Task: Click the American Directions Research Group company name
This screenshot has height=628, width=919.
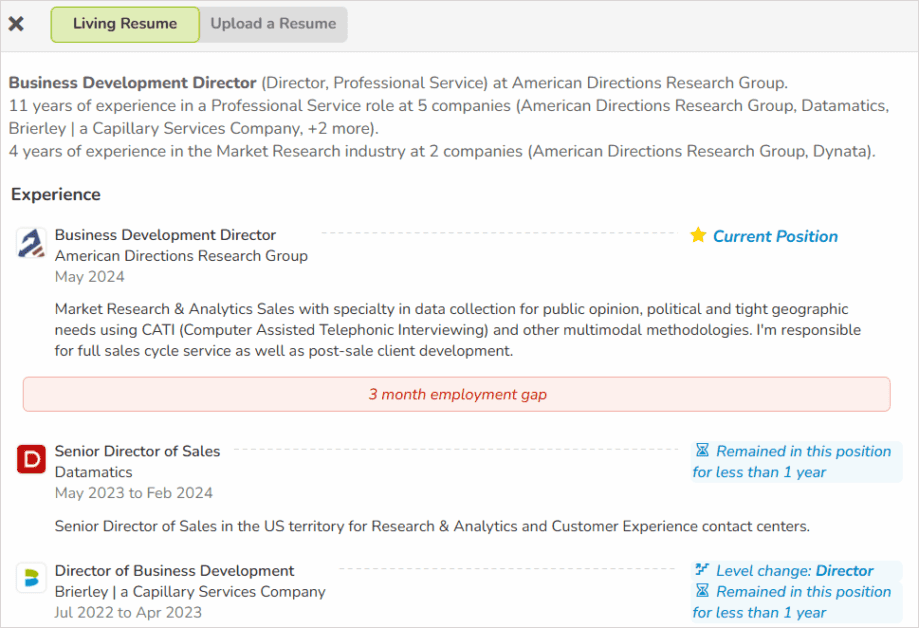Action: point(181,256)
